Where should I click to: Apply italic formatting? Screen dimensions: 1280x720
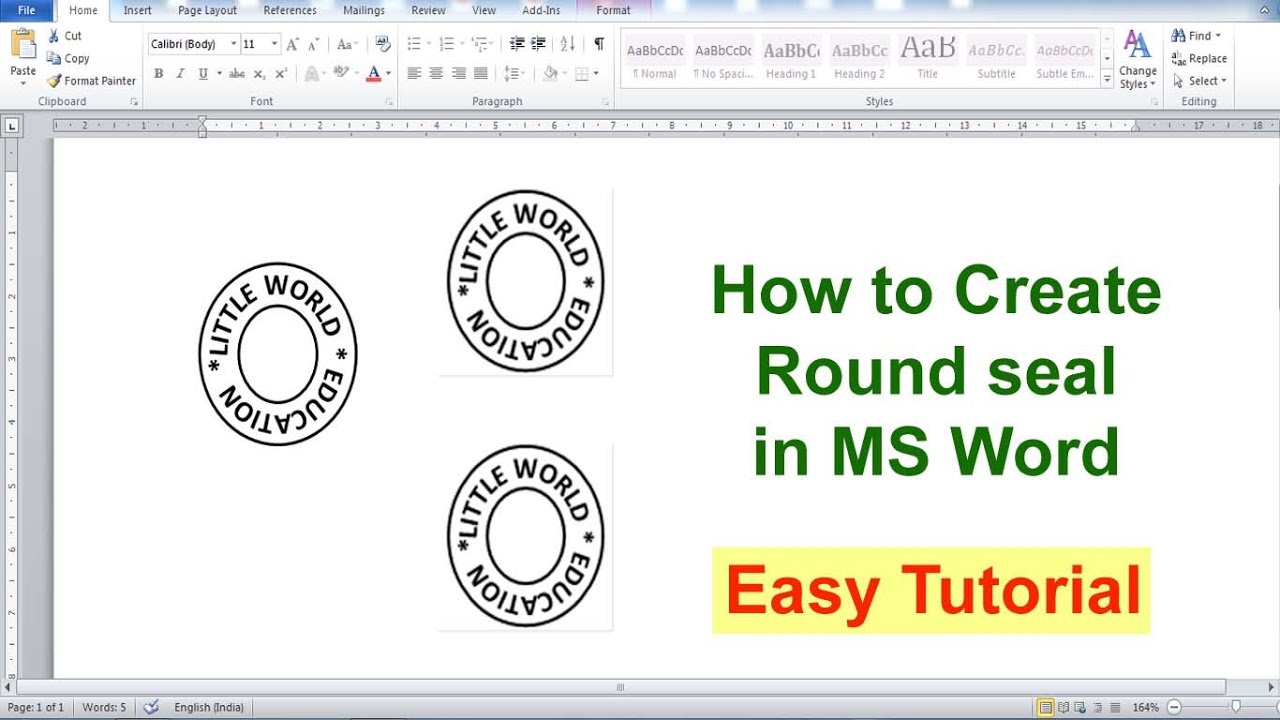[x=180, y=73]
